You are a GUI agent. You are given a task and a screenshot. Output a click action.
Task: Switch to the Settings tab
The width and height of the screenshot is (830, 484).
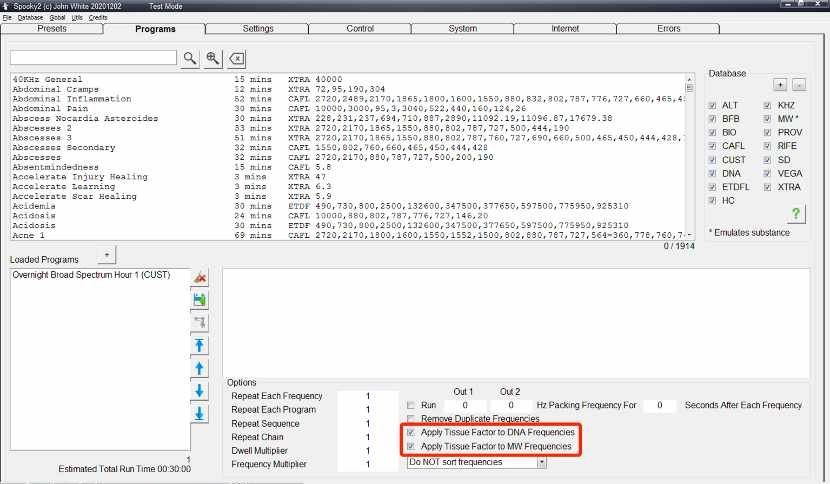click(x=258, y=29)
